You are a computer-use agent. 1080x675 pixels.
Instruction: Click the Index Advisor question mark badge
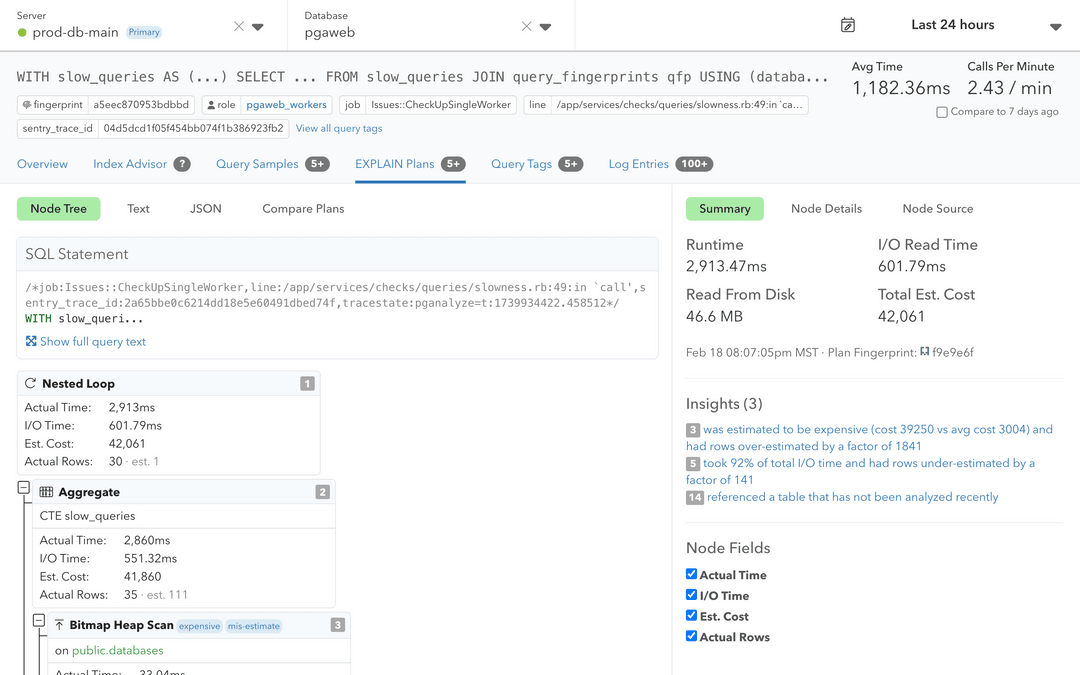182,164
